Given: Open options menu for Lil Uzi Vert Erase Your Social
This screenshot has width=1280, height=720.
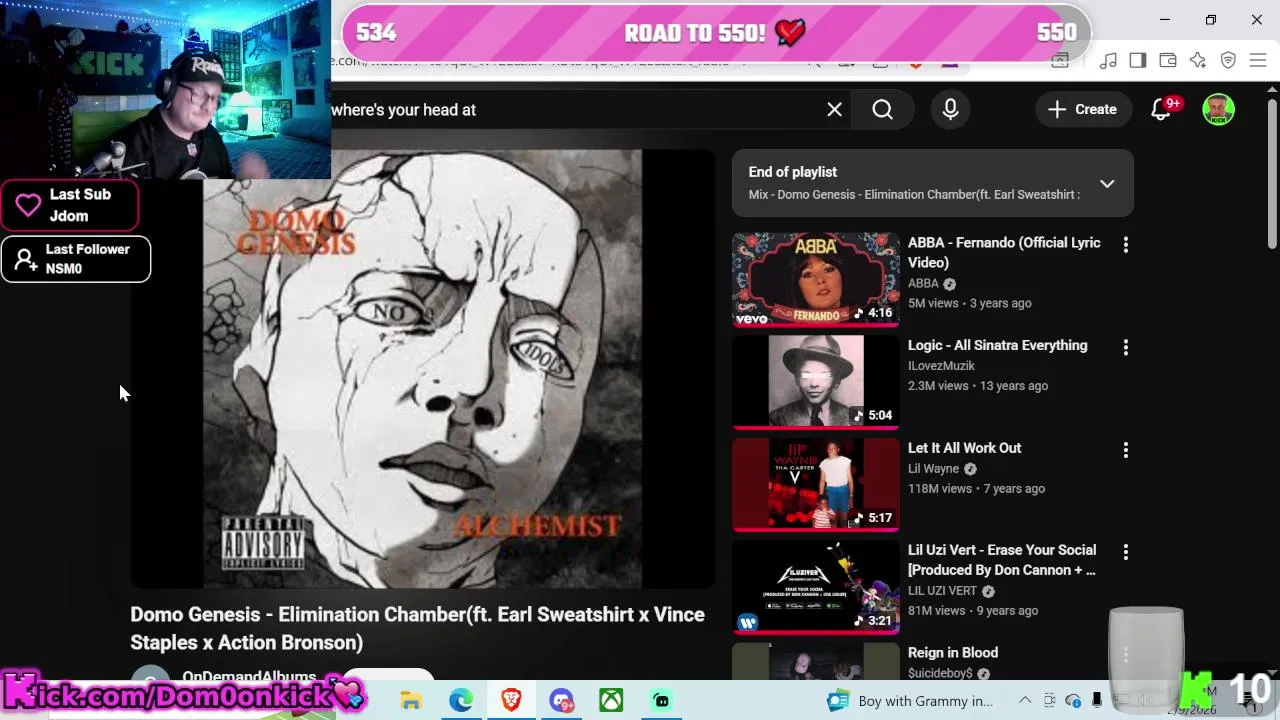Looking at the screenshot, I should pos(1126,552).
